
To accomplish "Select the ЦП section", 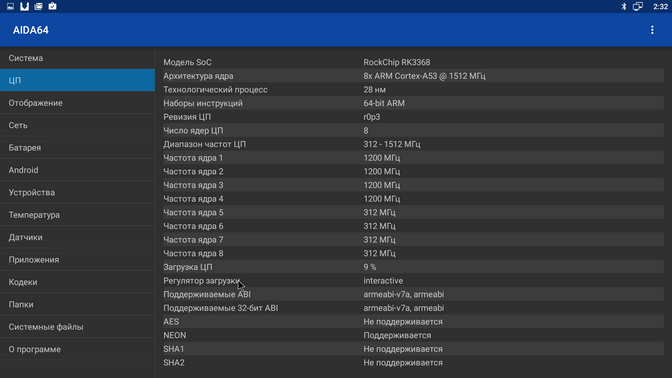I will (x=77, y=80).
